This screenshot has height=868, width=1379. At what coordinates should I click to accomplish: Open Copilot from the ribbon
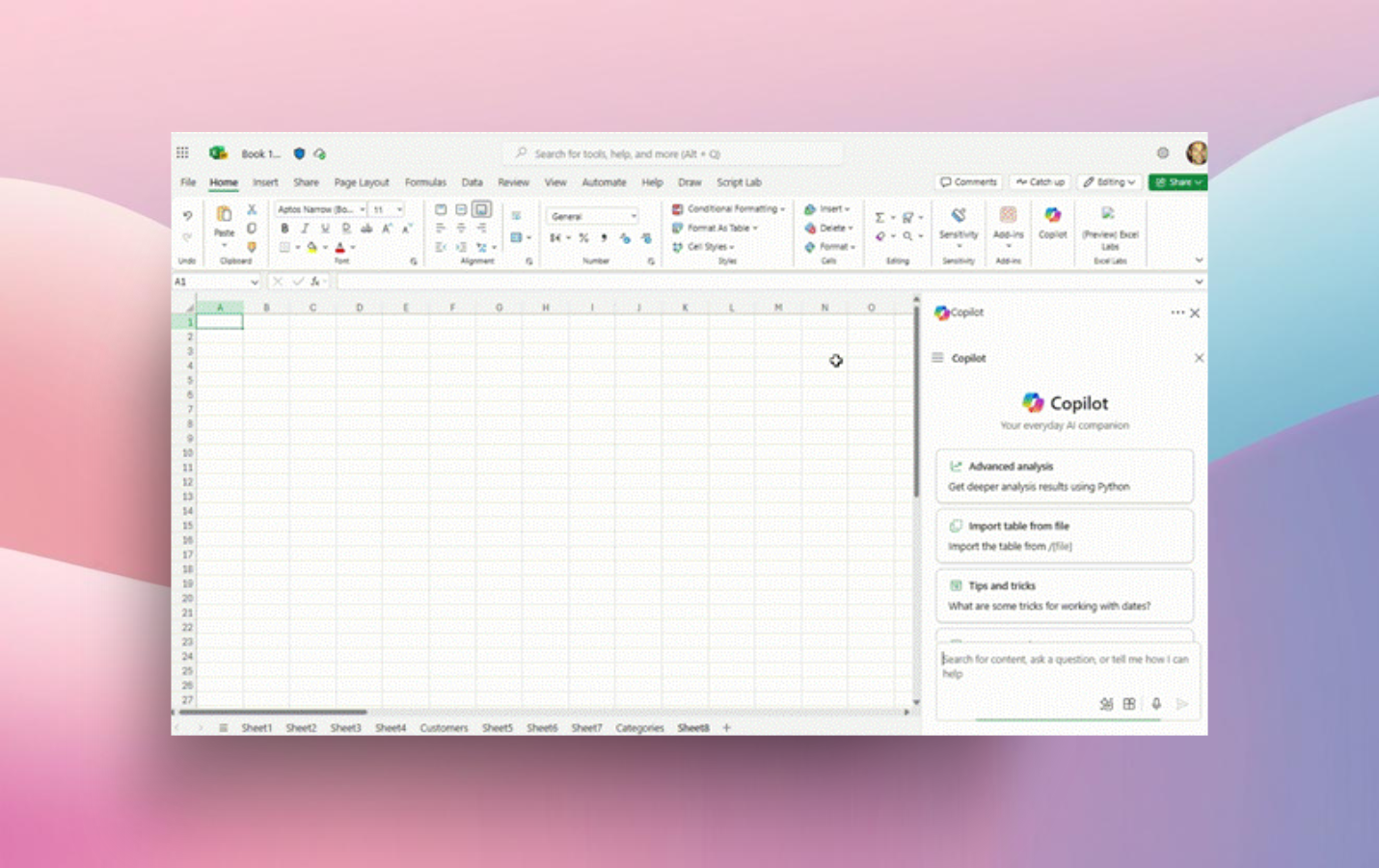(x=1052, y=223)
